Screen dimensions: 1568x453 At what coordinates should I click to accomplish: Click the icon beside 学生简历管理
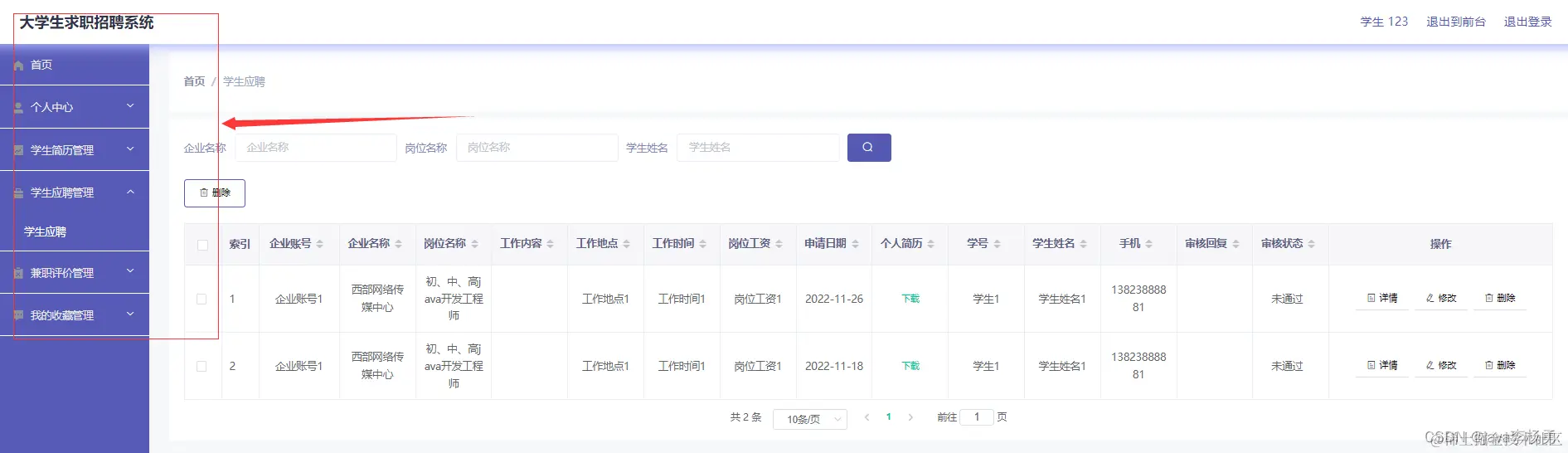pos(18,150)
